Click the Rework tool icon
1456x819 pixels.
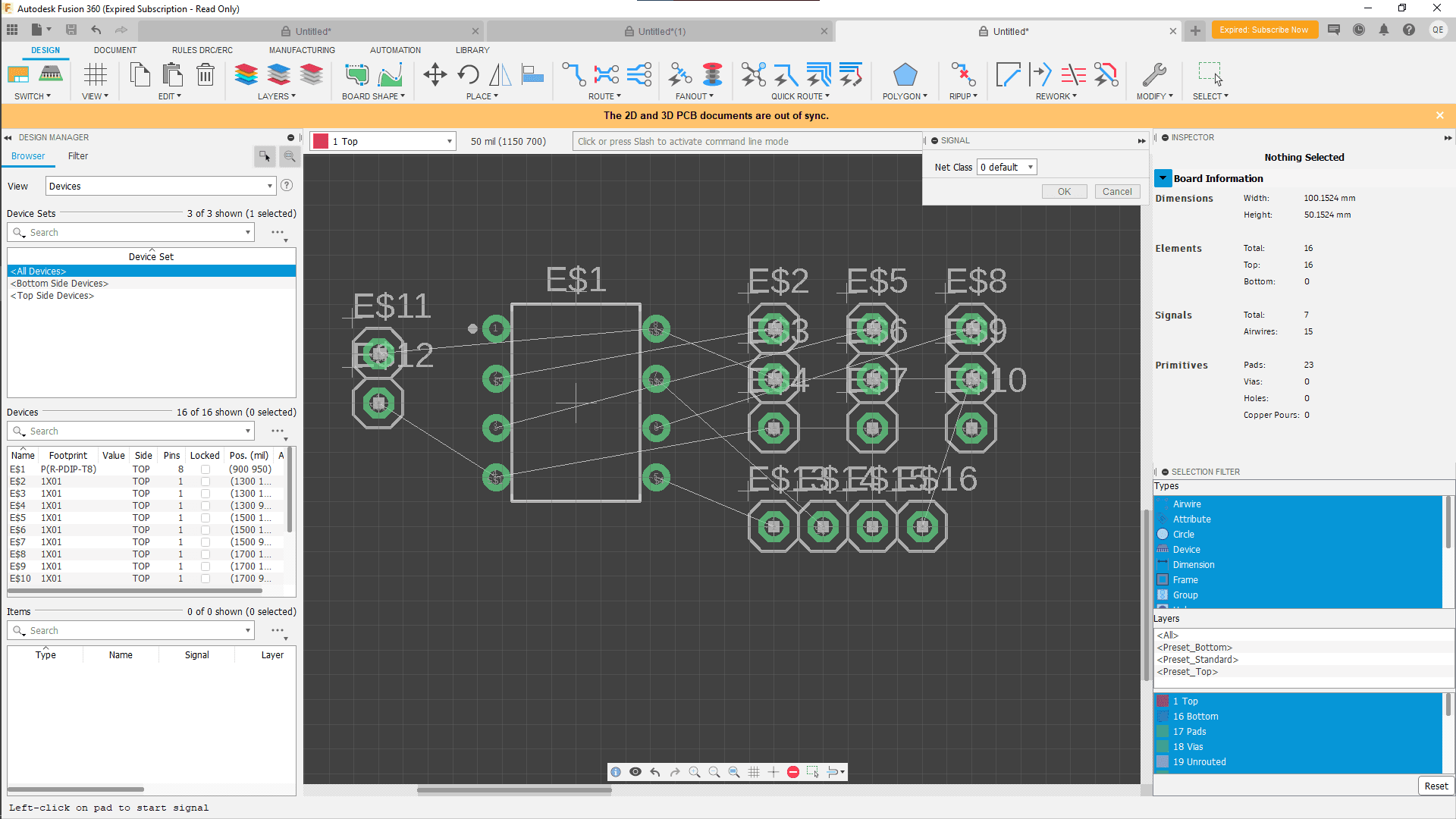coord(1042,74)
